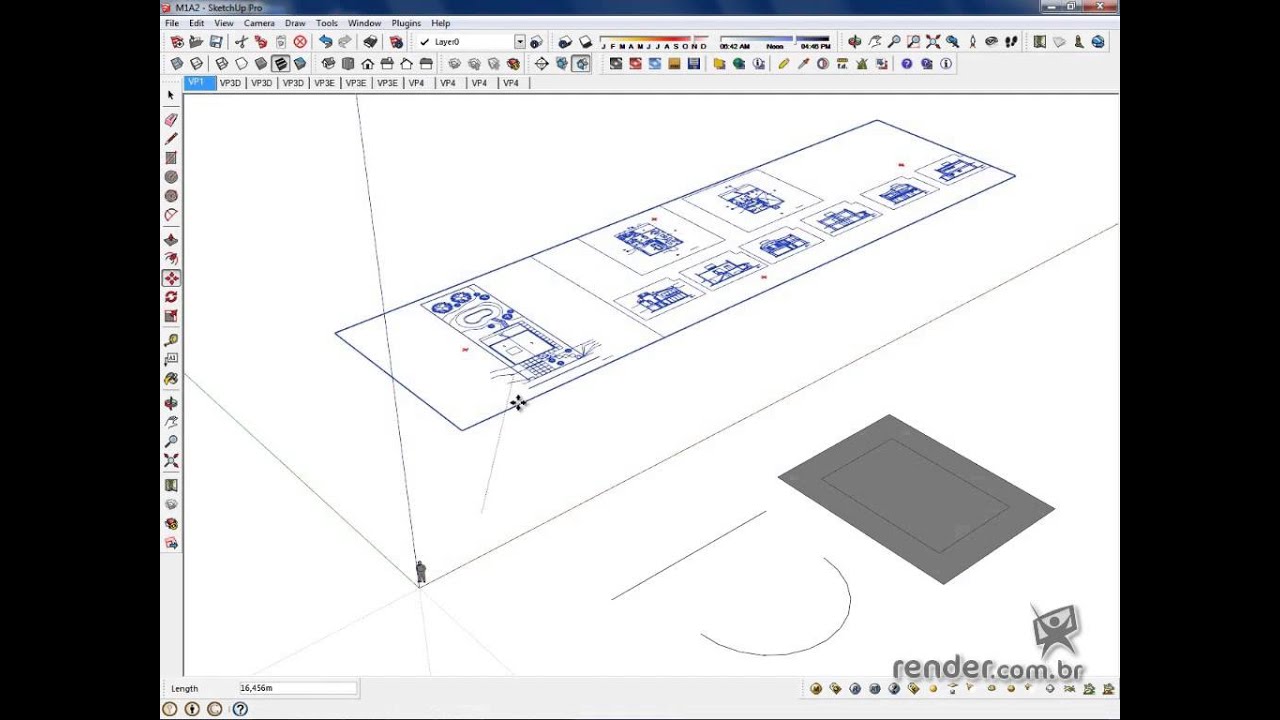This screenshot has width=1280, height=720.
Task: Activate the Push/Pull tool
Action: tap(171, 240)
